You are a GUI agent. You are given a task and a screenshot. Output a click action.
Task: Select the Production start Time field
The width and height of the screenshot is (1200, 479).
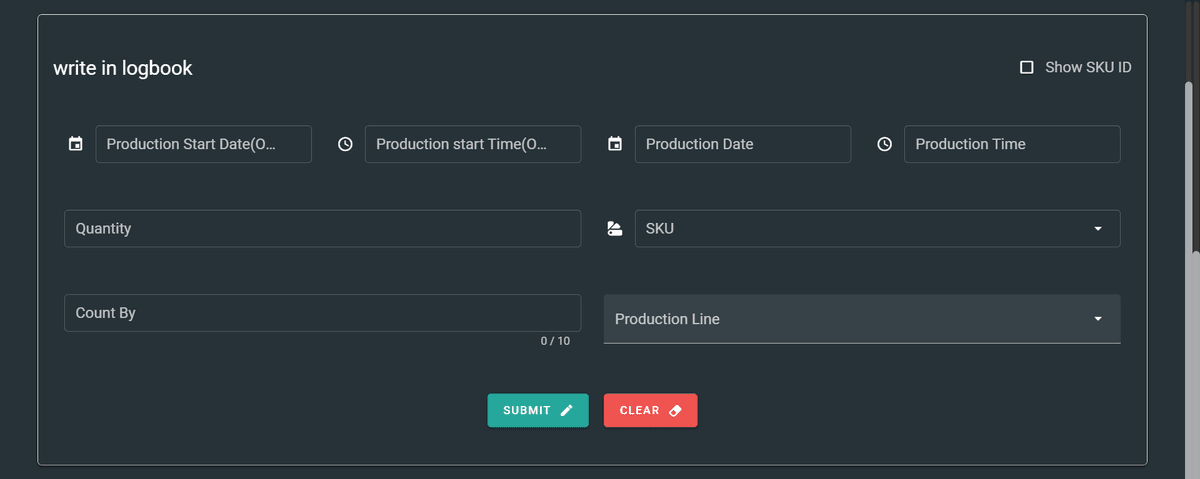point(472,144)
